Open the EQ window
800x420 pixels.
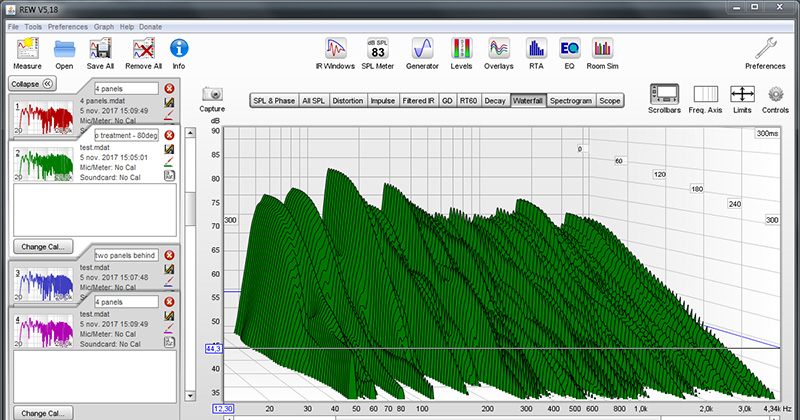(569, 48)
